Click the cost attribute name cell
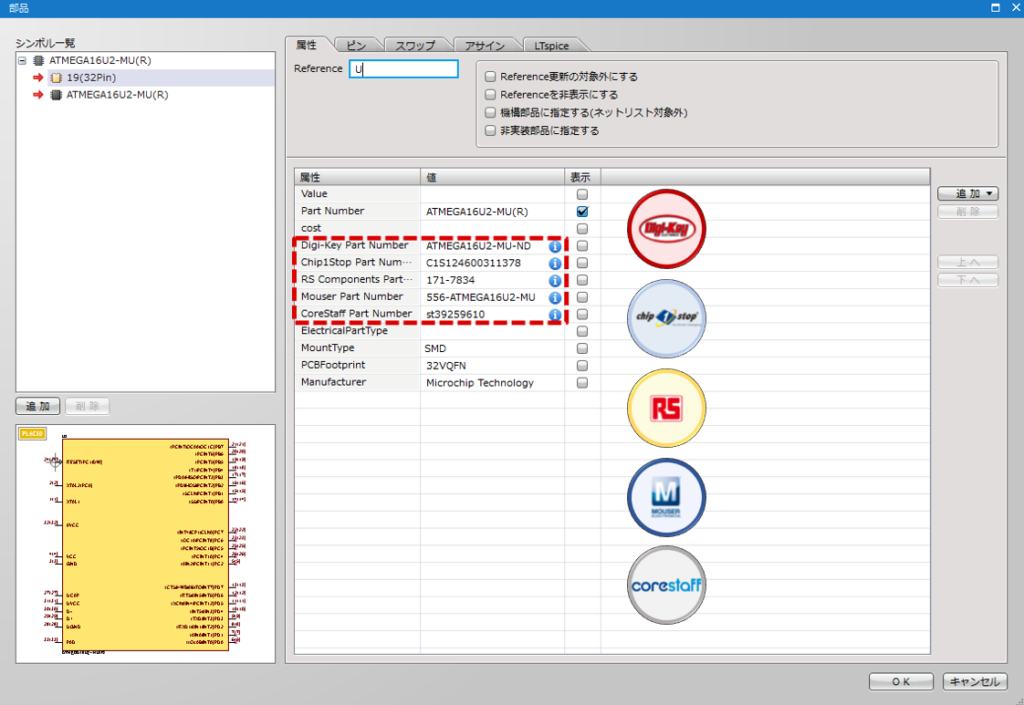Image resolution: width=1024 pixels, height=705 pixels. tap(357, 228)
